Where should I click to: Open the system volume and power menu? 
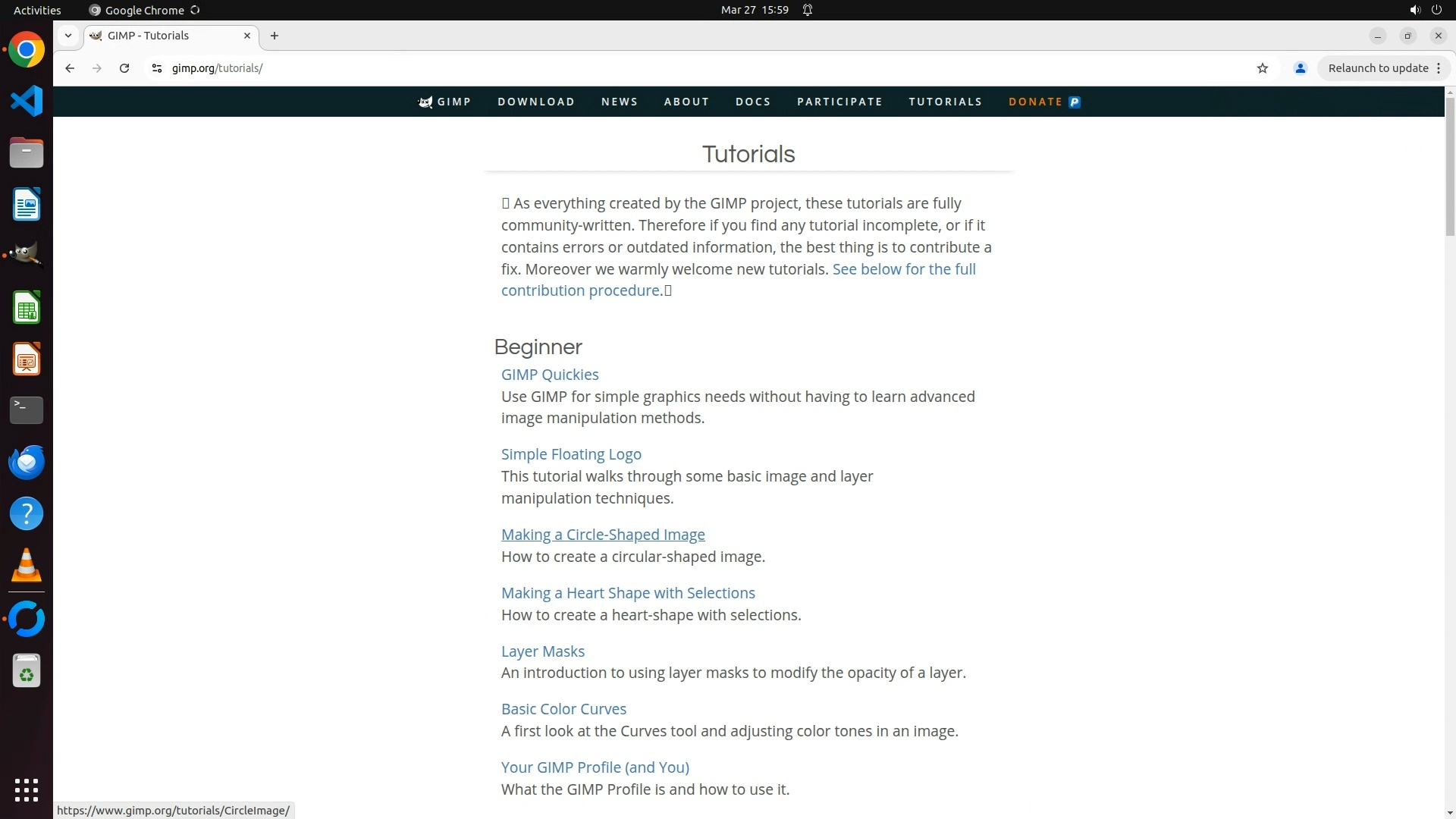1425,10
